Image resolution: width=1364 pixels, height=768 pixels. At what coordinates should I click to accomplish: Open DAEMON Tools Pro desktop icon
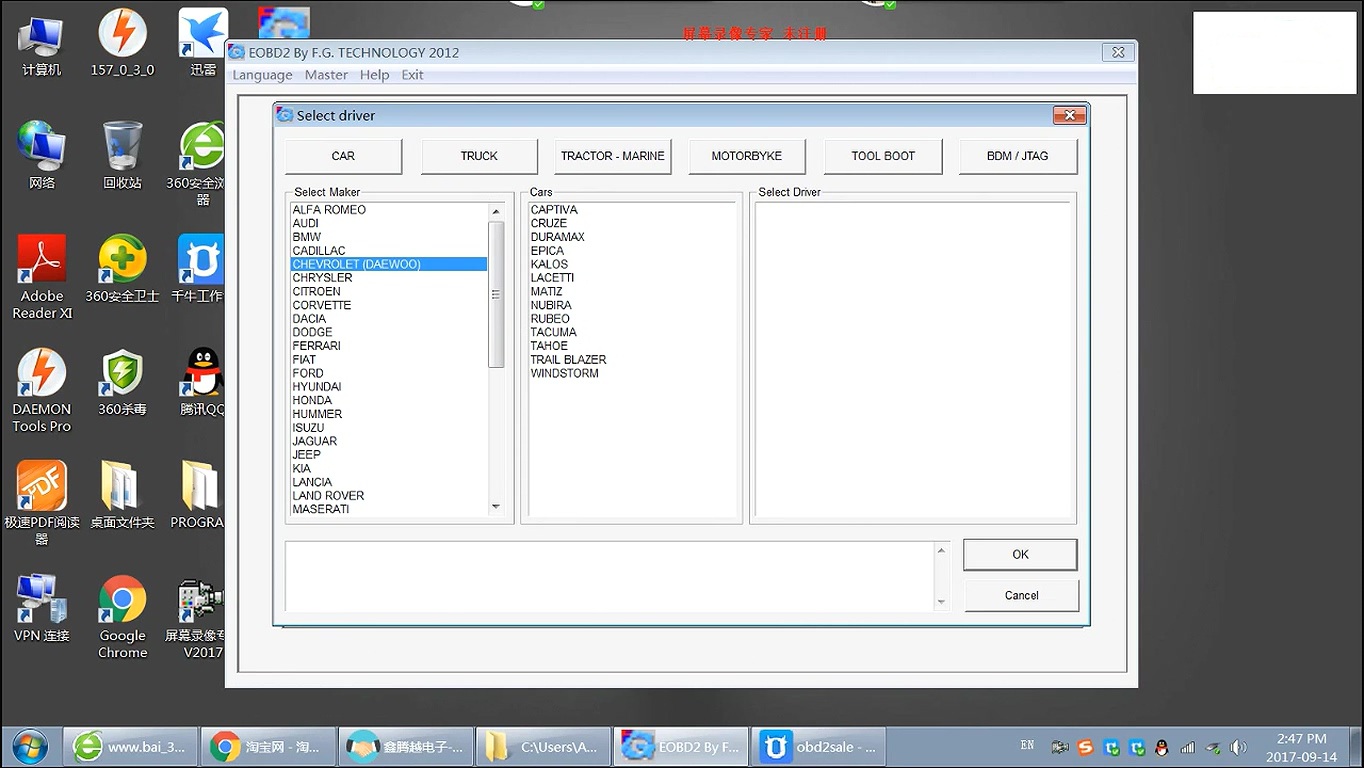click(x=42, y=391)
